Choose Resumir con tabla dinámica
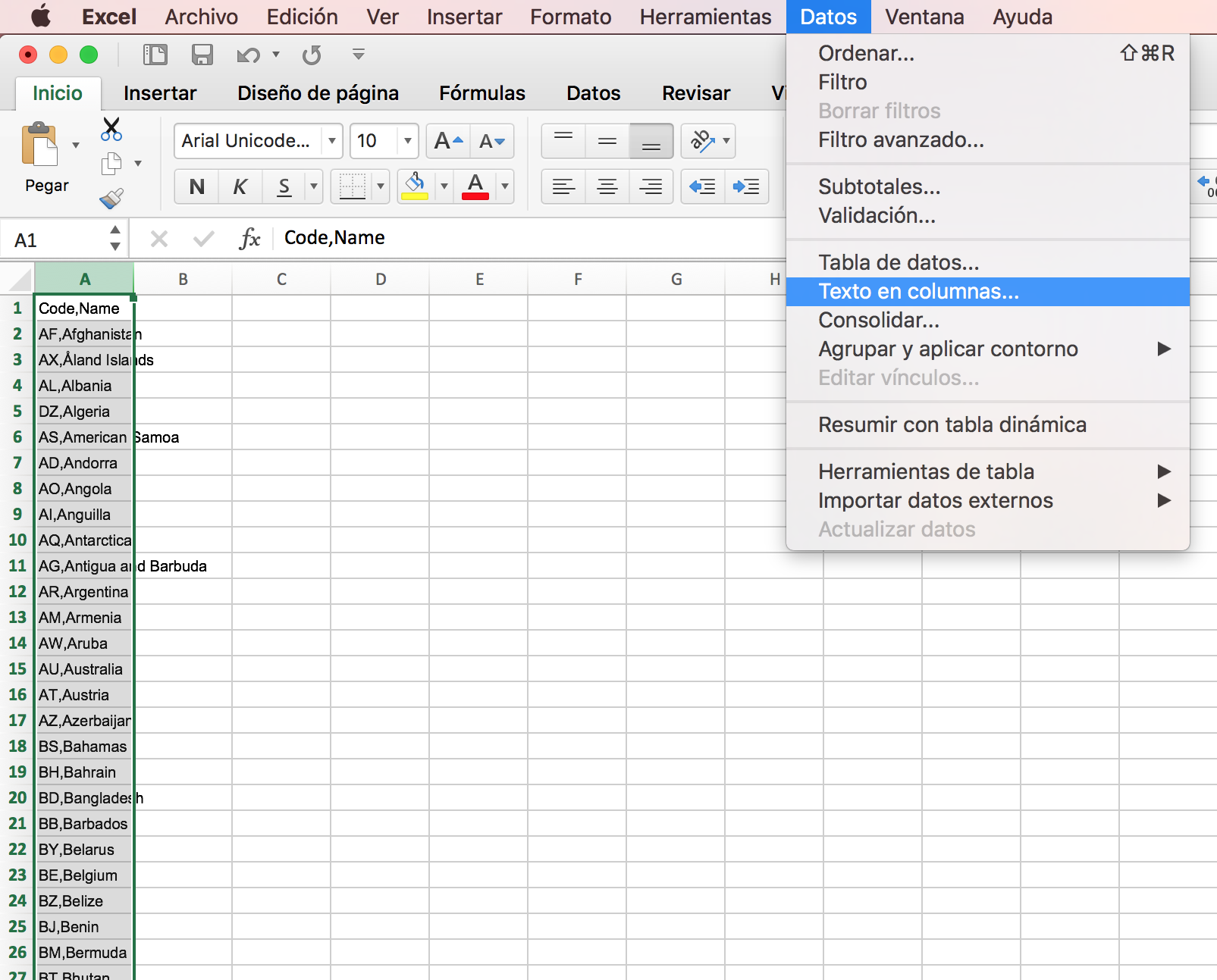The height and width of the screenshot is (980, 1217). click(x=988, y=425)
